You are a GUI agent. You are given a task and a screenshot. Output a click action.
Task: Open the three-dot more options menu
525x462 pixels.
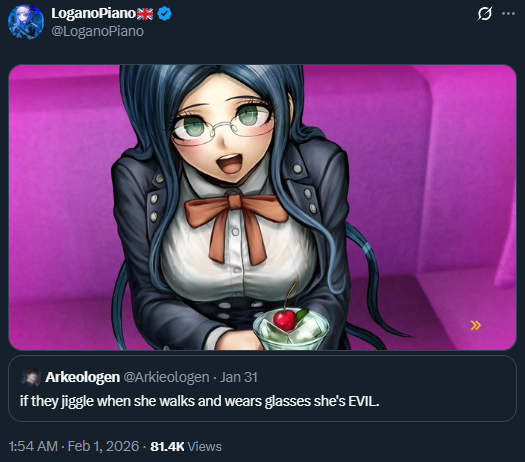(508, 14)
